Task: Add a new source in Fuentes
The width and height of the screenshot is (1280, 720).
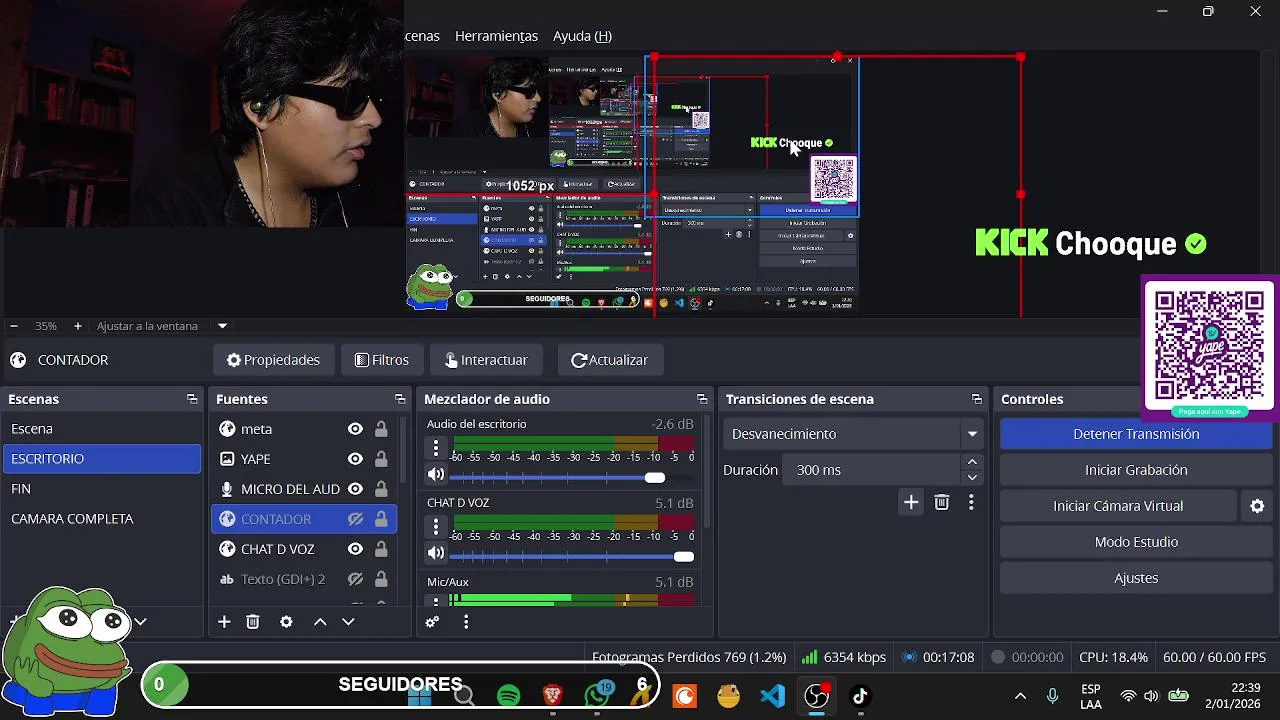Action: 224,622
